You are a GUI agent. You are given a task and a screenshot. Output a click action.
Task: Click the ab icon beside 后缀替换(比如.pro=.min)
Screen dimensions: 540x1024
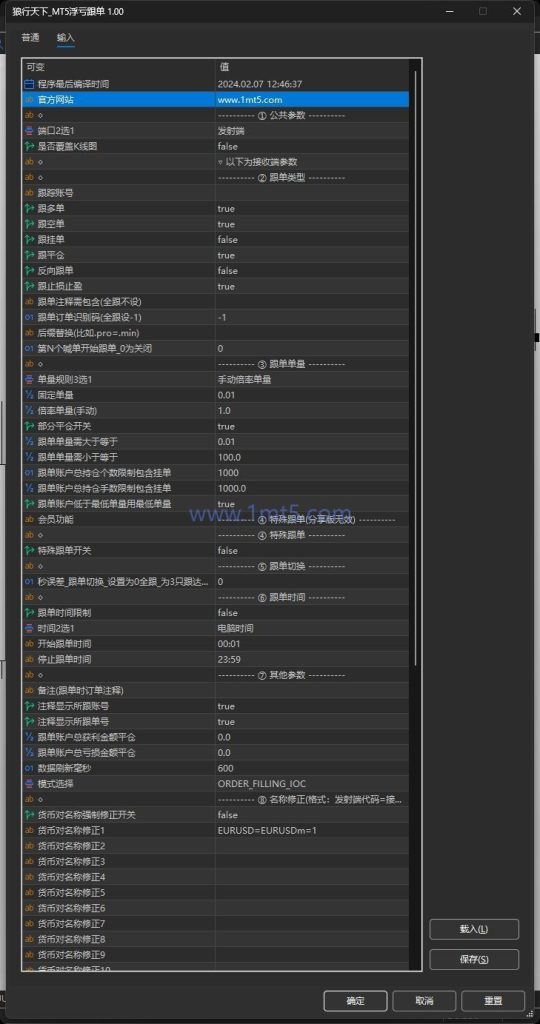tap(29, 333)
